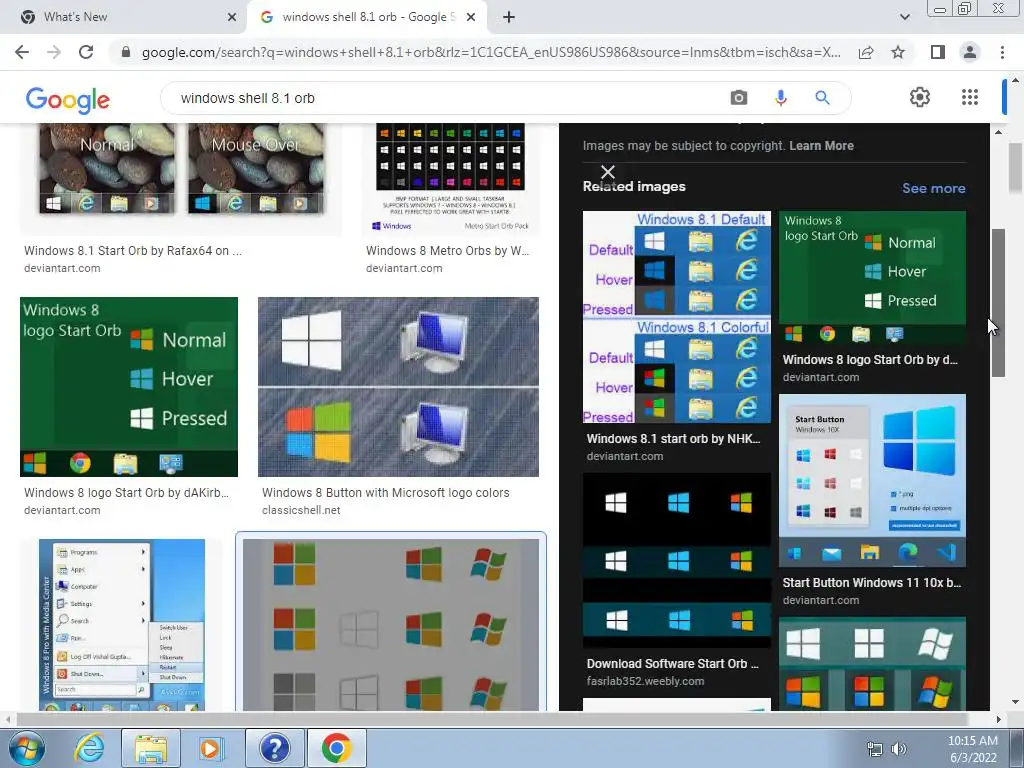Screen dimensions: 1024x768
Task: Open the Learn More copyright link
Action: click(x=821, y=146)
